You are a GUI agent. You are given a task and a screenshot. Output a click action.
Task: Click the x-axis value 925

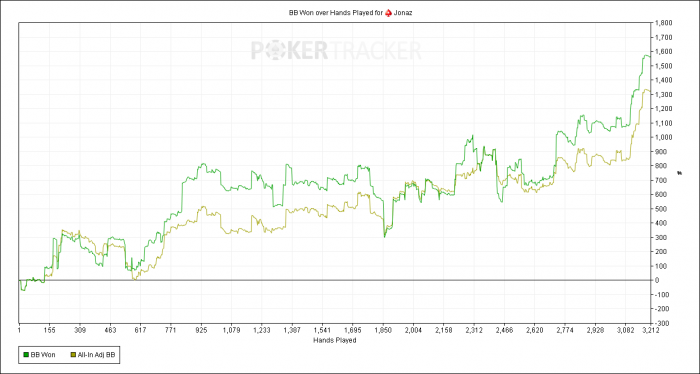coord(201,331)
